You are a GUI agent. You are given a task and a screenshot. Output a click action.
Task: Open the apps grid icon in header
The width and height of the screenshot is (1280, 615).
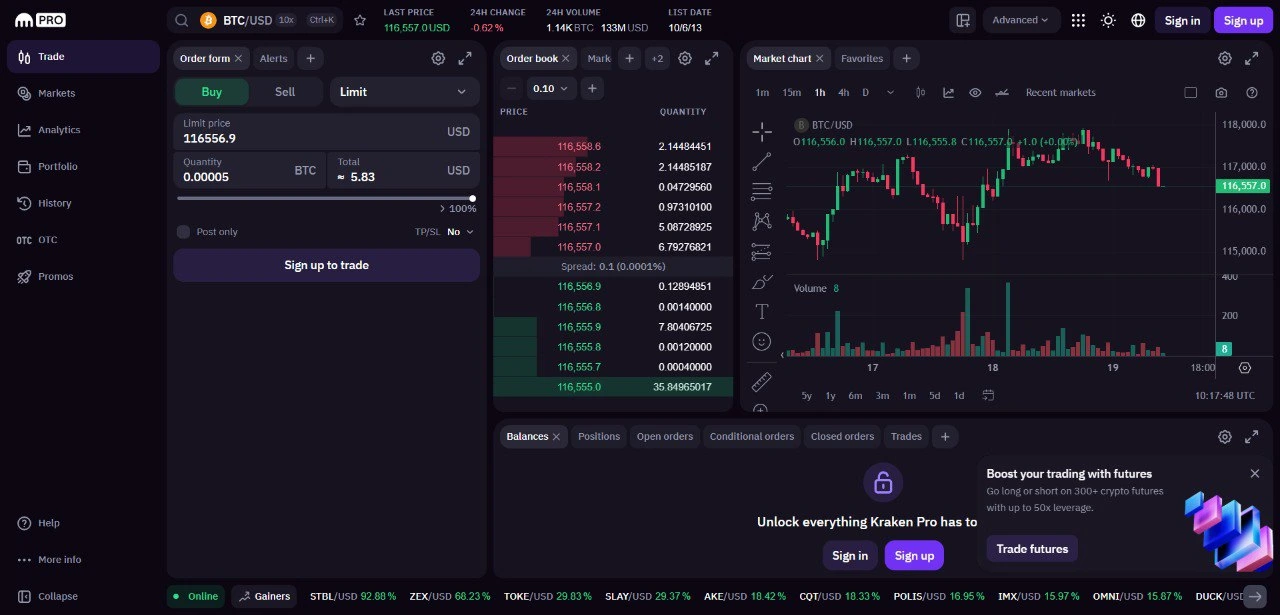(x=1078, y=20)
